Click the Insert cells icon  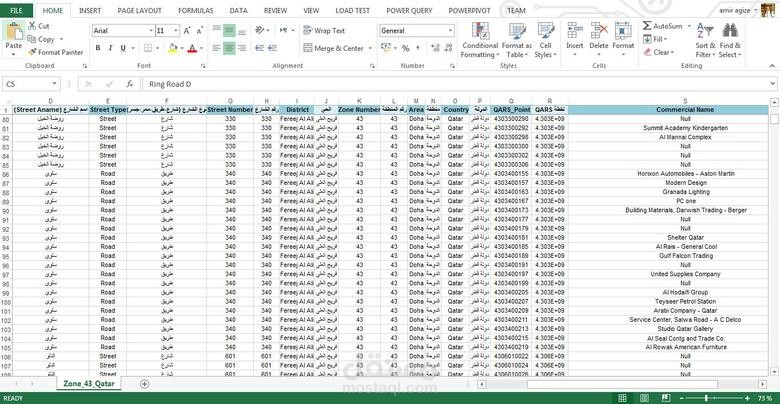(575, 31)
